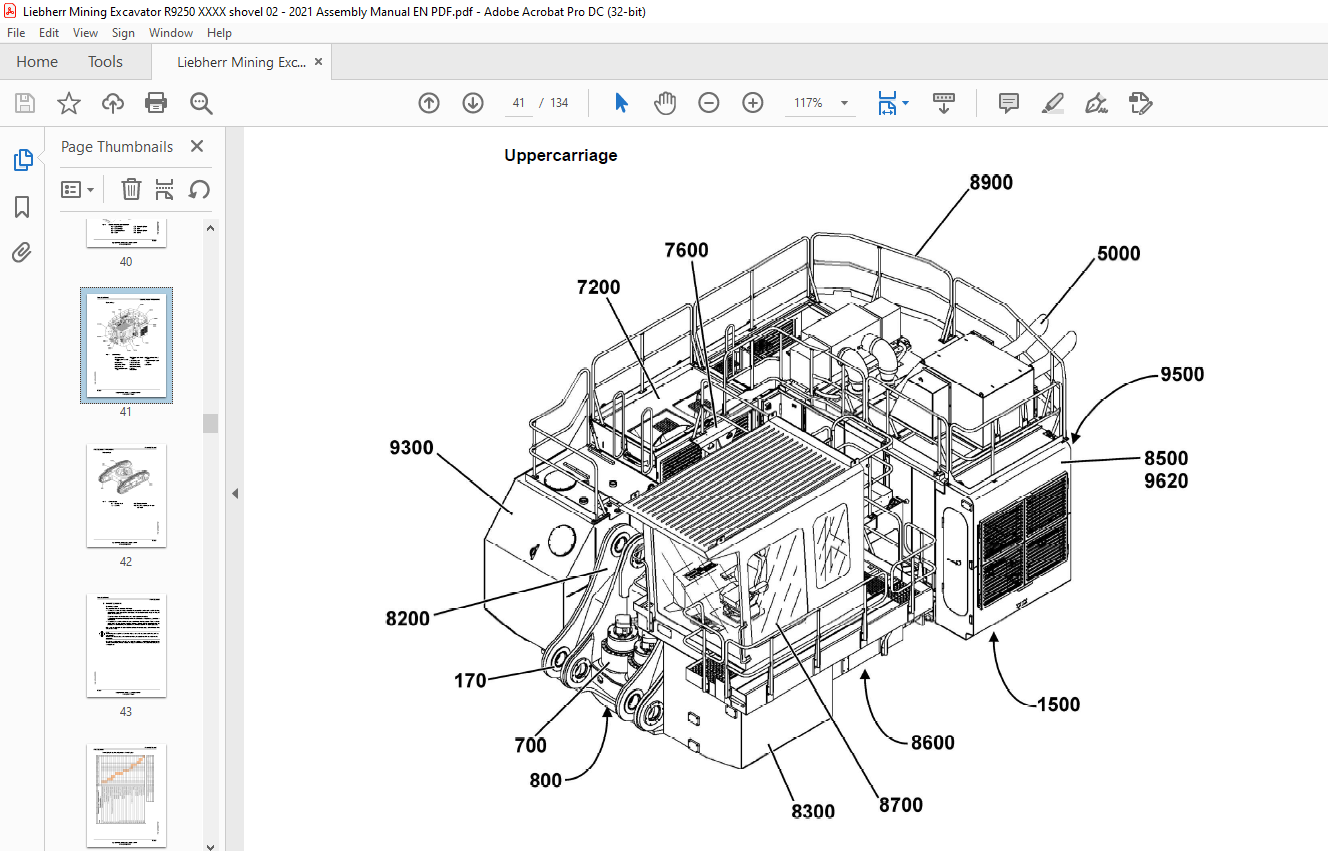Open the Find text magnifier

point(201,103)
